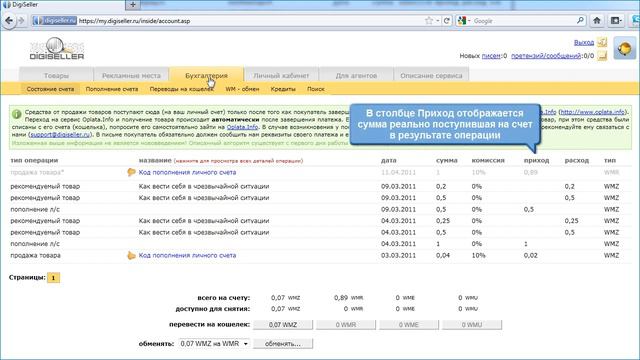The image size is (640, 360).
Task: Click the претензий/сообщений link
Action: 546,56
